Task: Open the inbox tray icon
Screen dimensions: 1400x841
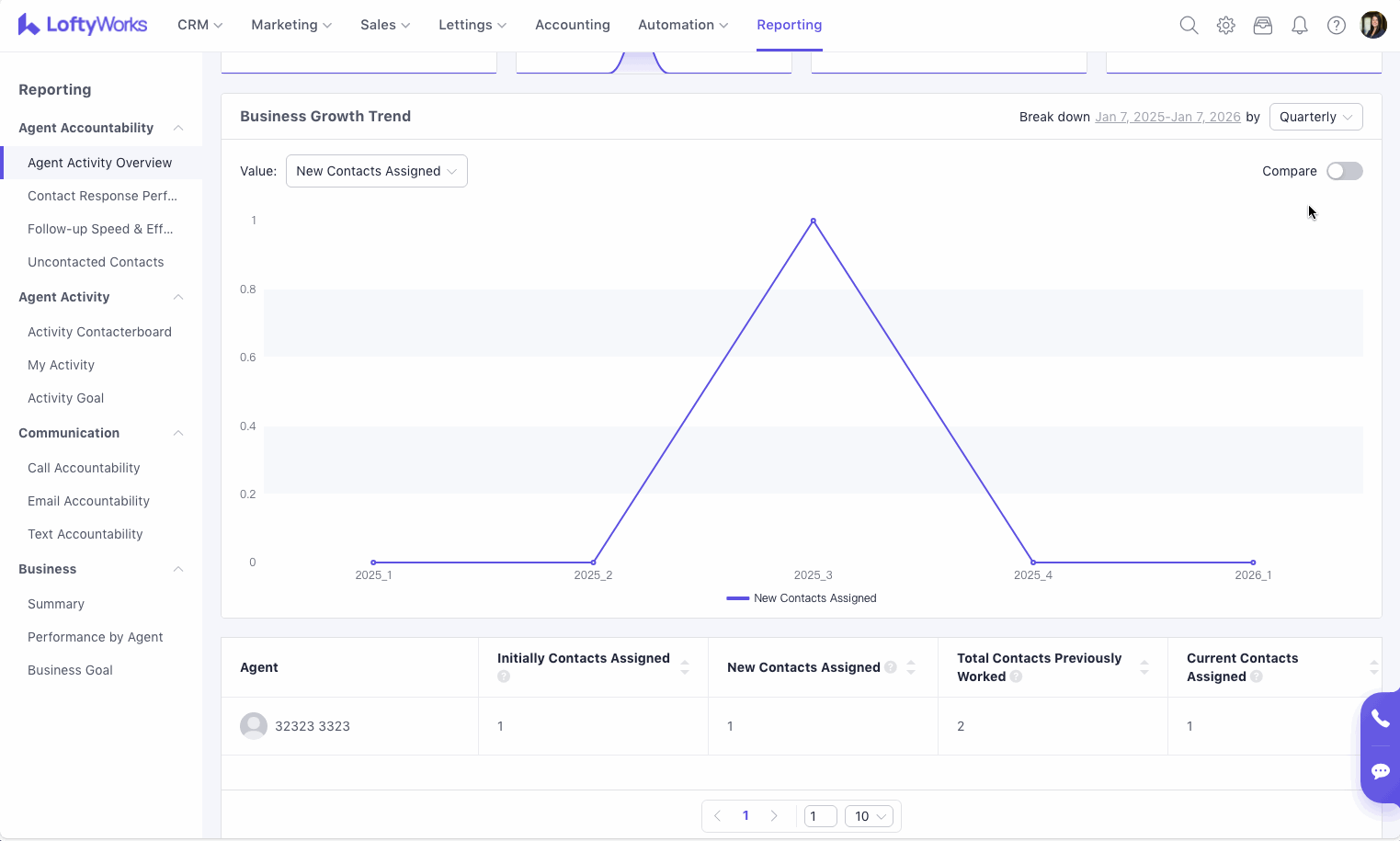Action: click(1262, 25)
